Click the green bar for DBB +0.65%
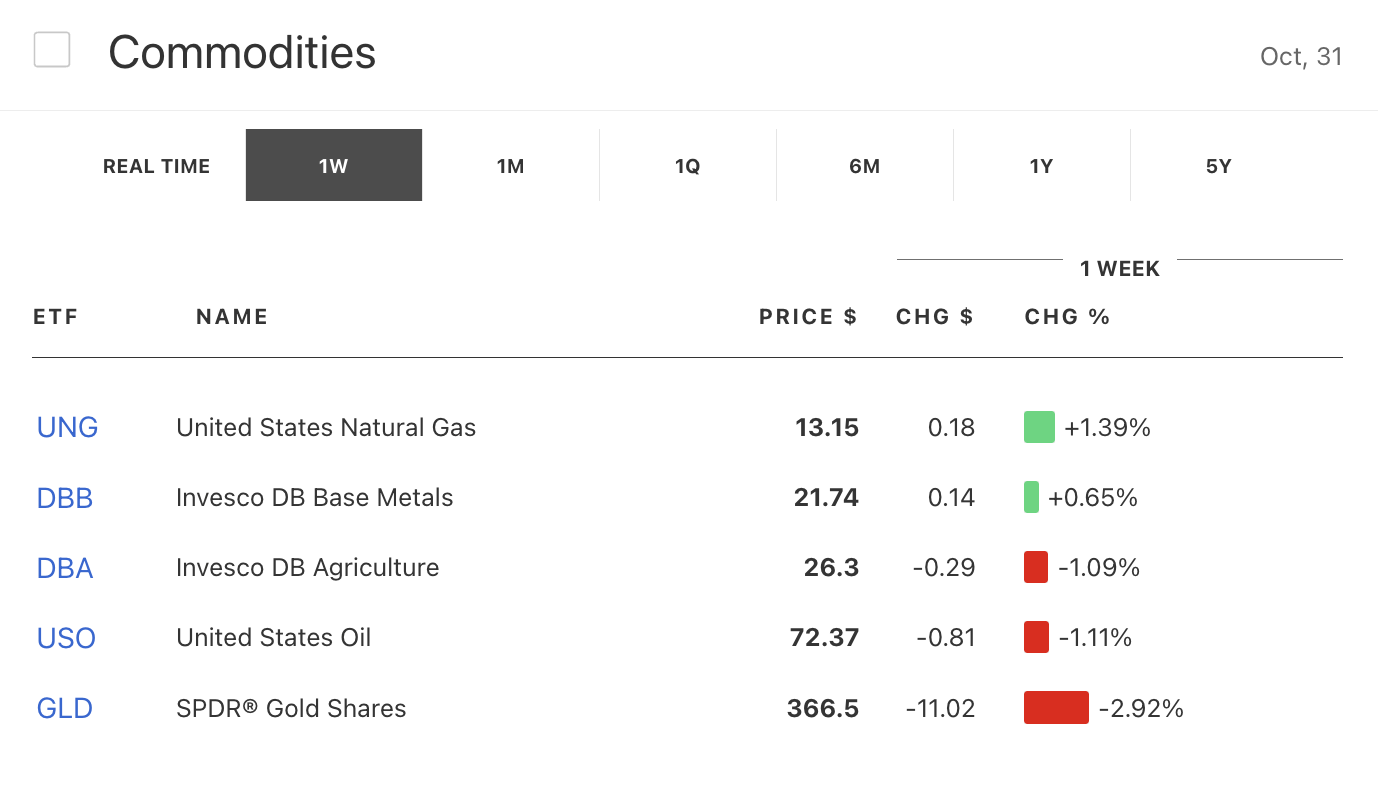 tap(1031, 498)
